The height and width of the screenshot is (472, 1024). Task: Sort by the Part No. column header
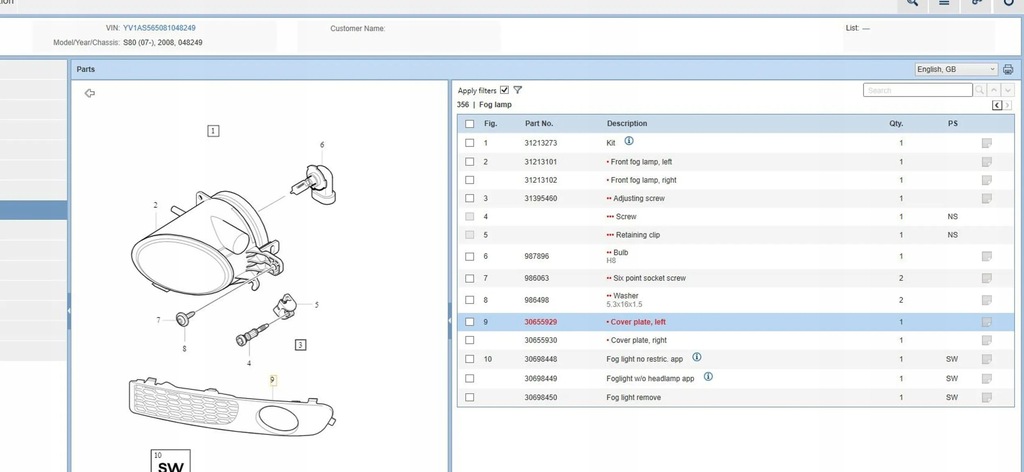(539, 123)
